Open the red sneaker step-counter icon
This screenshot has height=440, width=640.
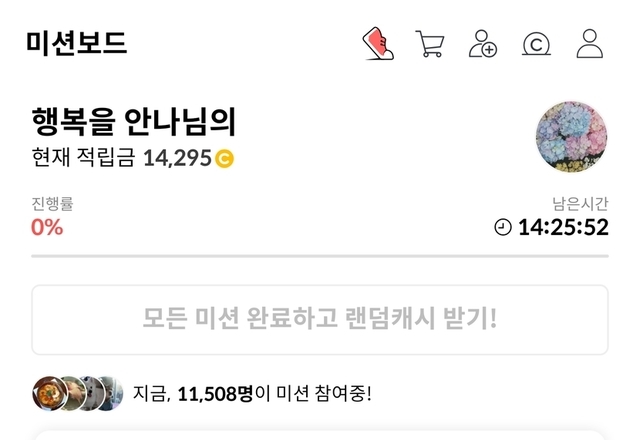[x=378, y=43]
